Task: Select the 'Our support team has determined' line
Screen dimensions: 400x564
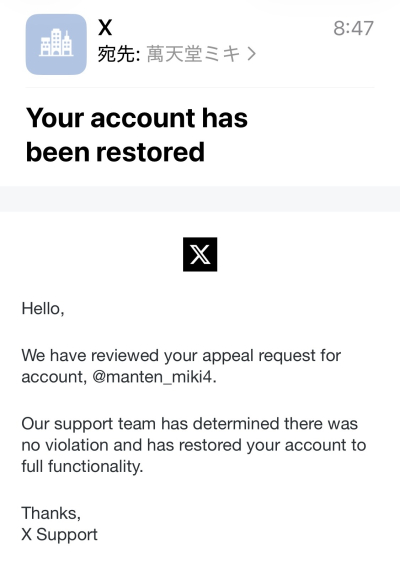Action: (x=190, y=424)
